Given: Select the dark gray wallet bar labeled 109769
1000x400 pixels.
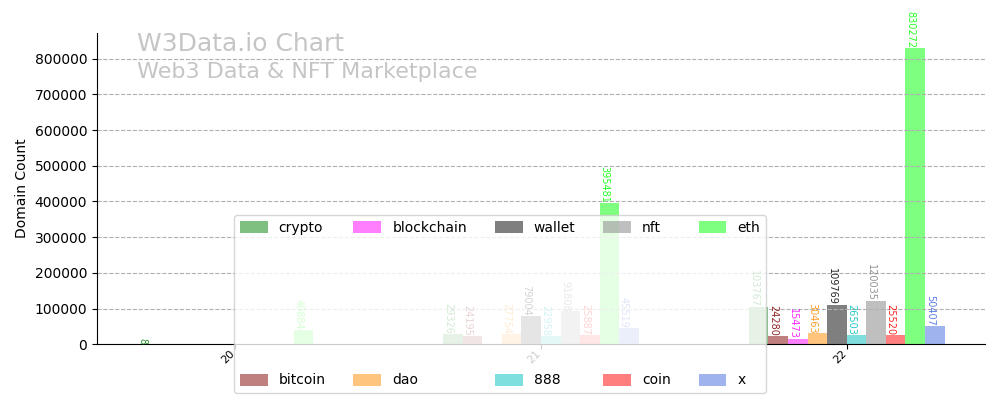Looking at the screenshot, I should 837,325.
